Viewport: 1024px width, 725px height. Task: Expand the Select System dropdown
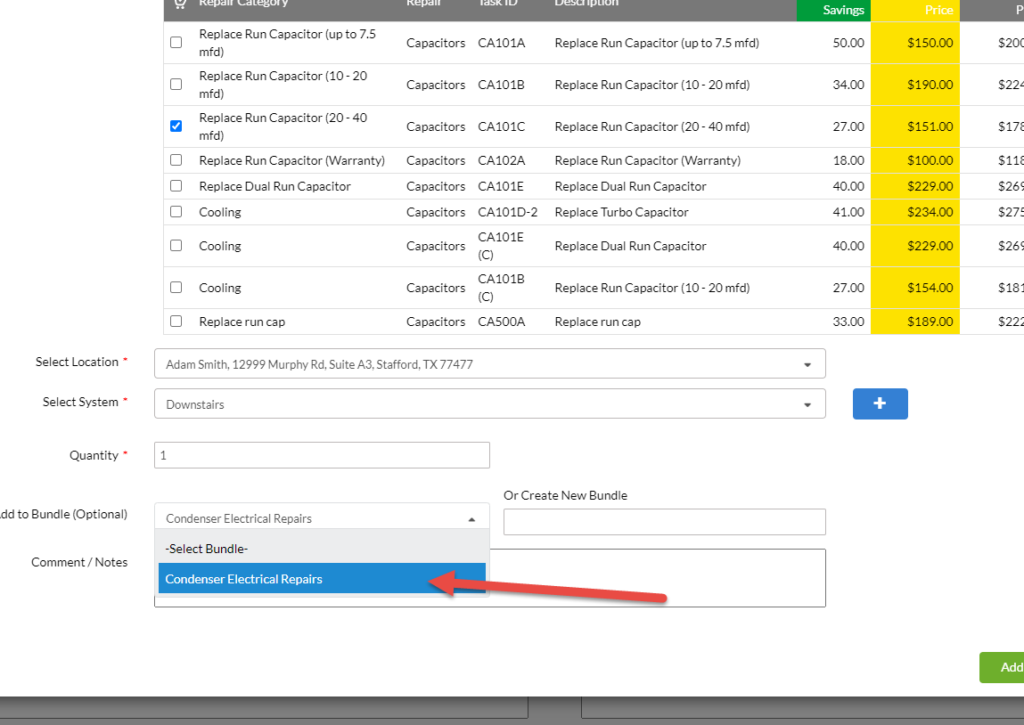(x=489, y=405)
